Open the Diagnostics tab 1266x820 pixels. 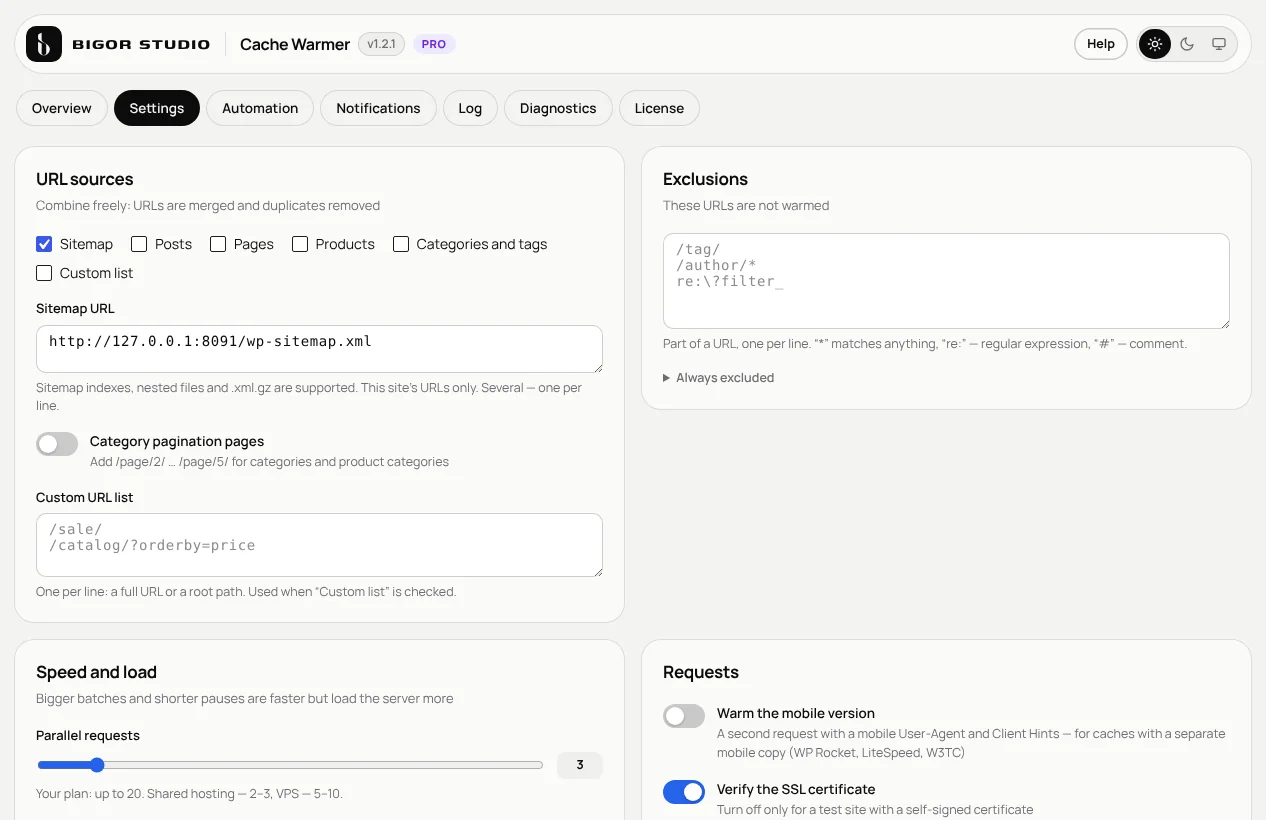[558, 108]
